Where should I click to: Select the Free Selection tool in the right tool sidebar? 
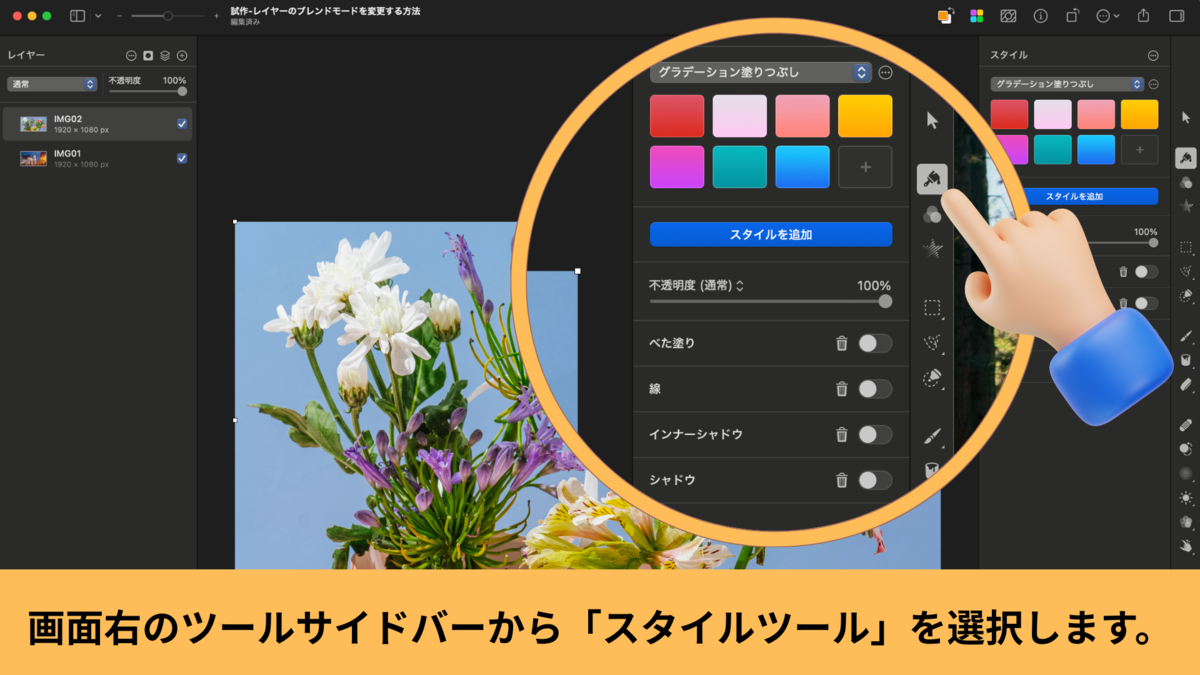pos(1186,271)
